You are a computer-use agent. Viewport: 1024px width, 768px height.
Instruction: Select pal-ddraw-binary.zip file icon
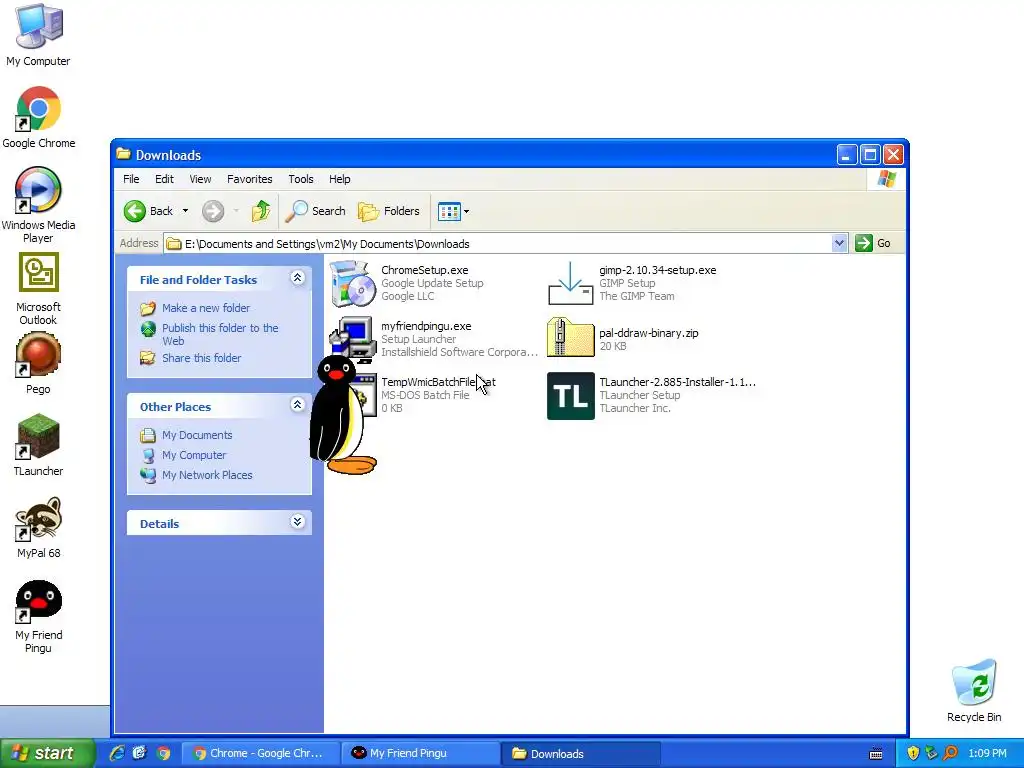[570, 338]
